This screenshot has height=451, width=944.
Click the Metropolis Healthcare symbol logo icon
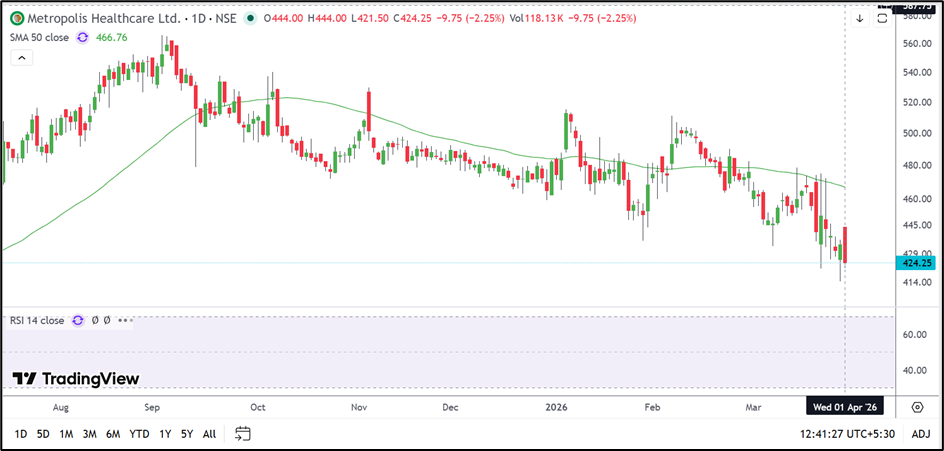(x=14, y=17)
